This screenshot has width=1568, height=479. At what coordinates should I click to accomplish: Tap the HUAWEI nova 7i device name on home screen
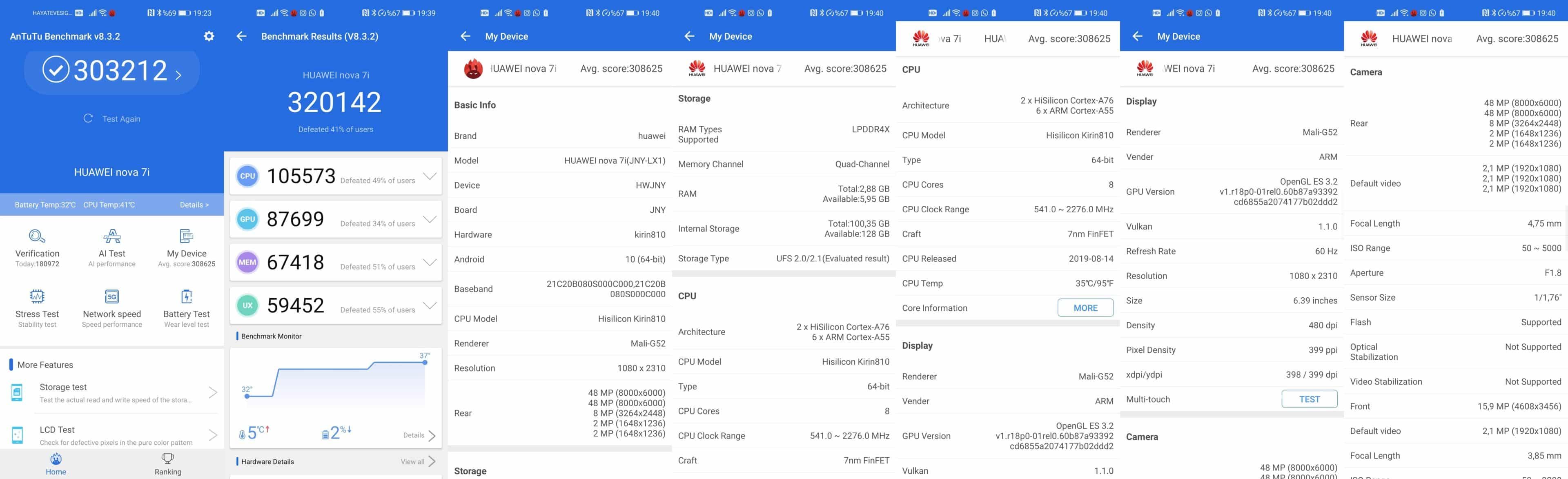pyautogui.click(x=112, y=172)
